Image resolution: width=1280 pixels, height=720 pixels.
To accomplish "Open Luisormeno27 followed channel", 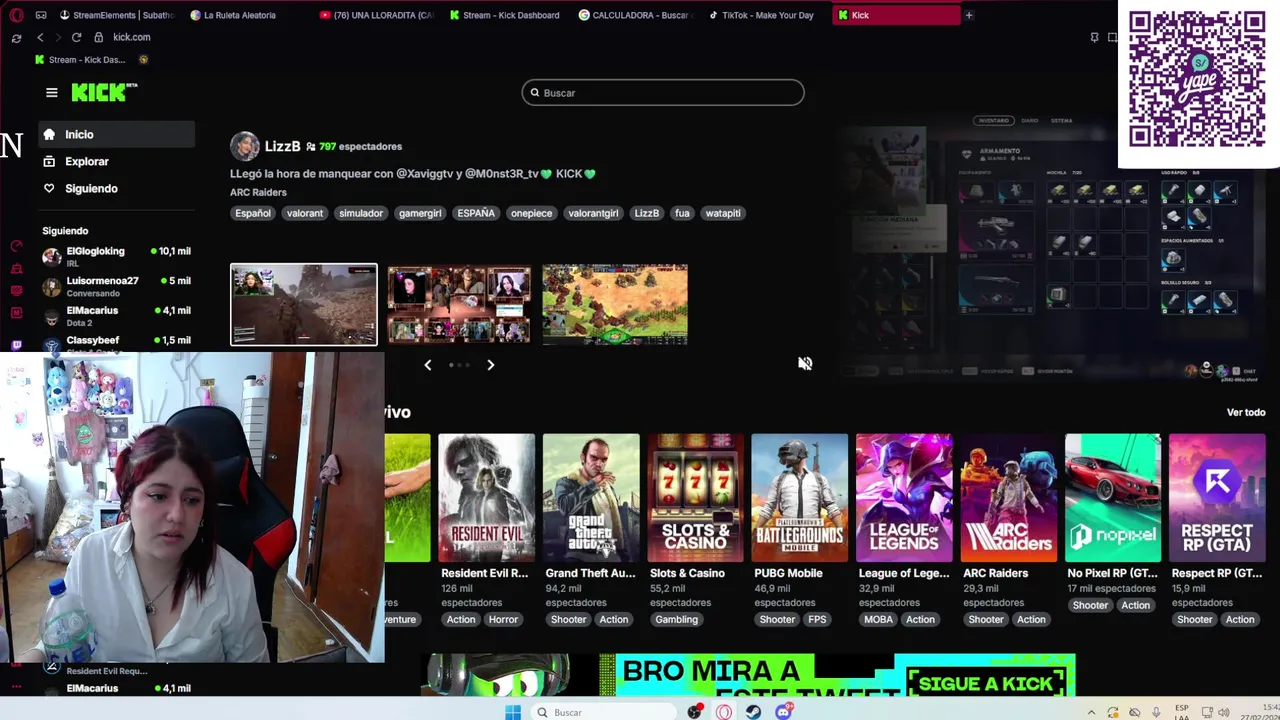I will click(117, 286).
